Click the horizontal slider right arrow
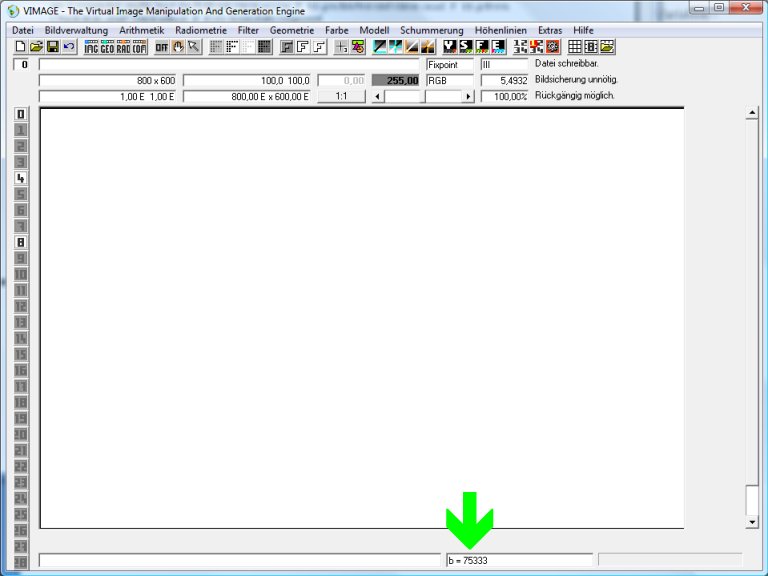Viewport: 768px width, 576px height. 467,96
